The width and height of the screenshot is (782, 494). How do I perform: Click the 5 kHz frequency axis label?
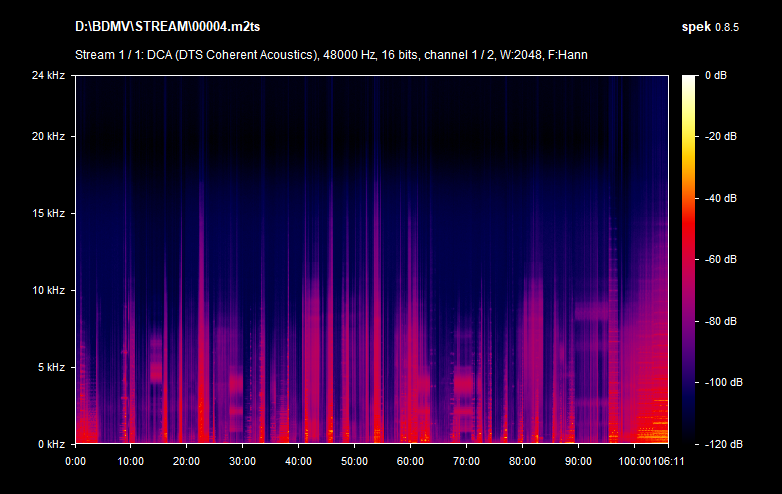coord(51,367)
